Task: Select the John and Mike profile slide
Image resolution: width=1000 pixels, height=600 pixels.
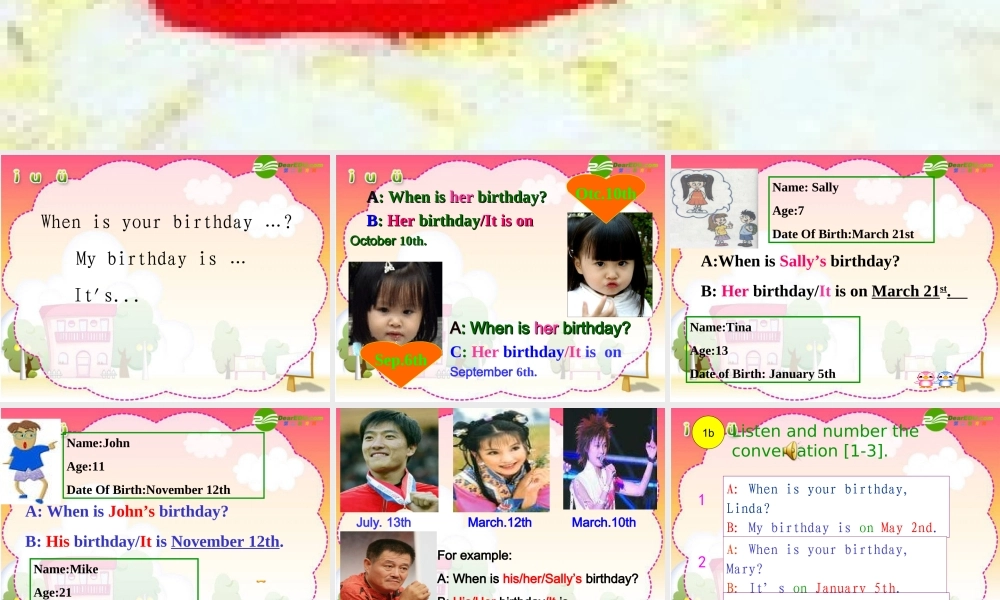Action: coord(165,504)
